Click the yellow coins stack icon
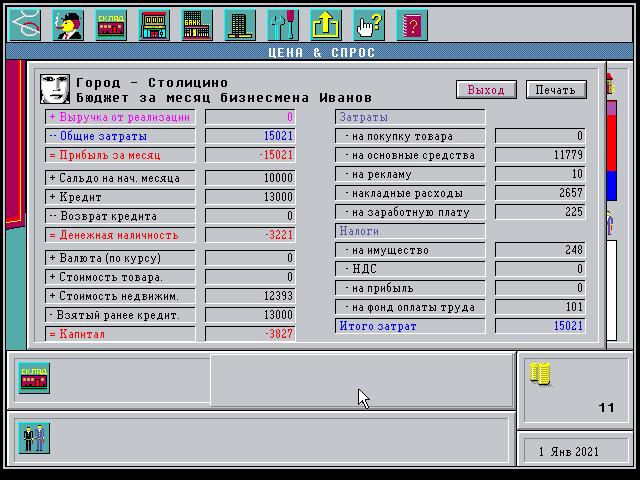Screen dimensions: 640x480 (x=540, y=374)
